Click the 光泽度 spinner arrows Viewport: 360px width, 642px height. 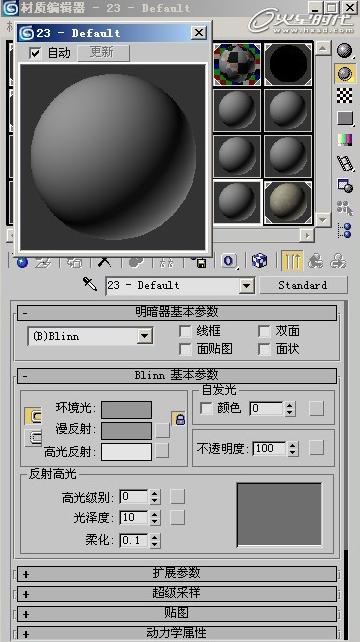pos(154,518)
